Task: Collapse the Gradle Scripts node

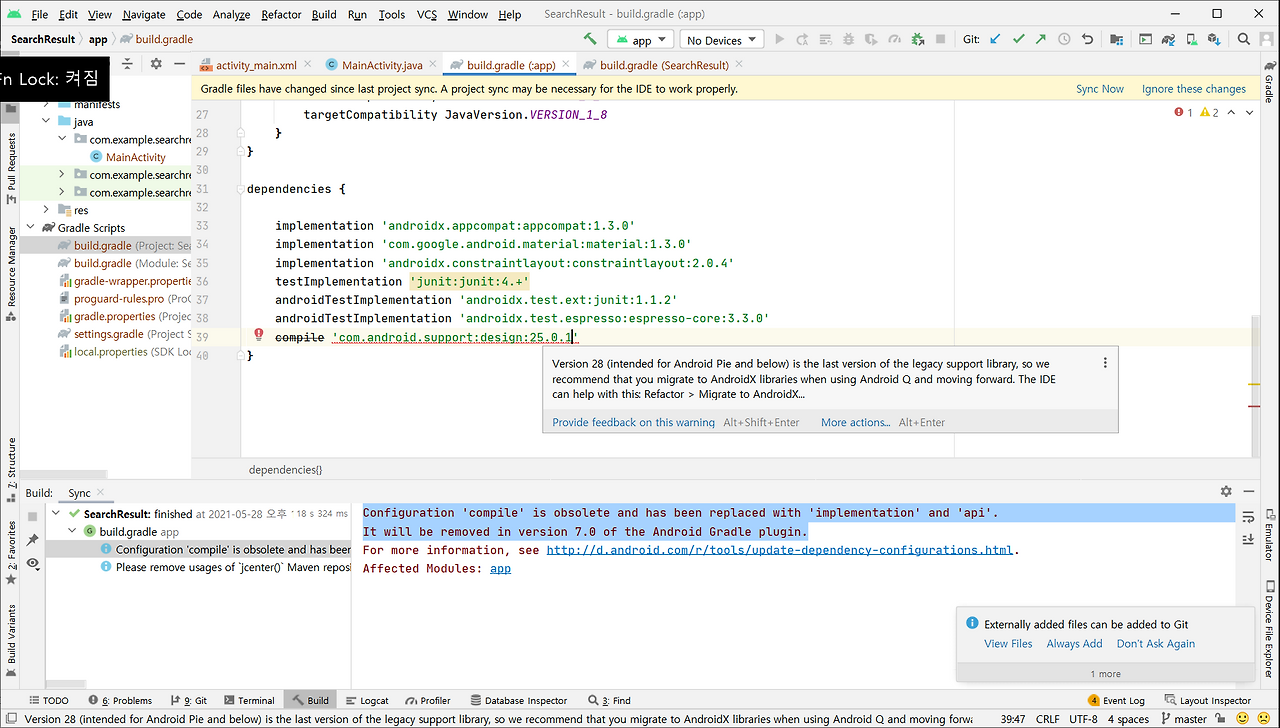Action: coord(31,228)
